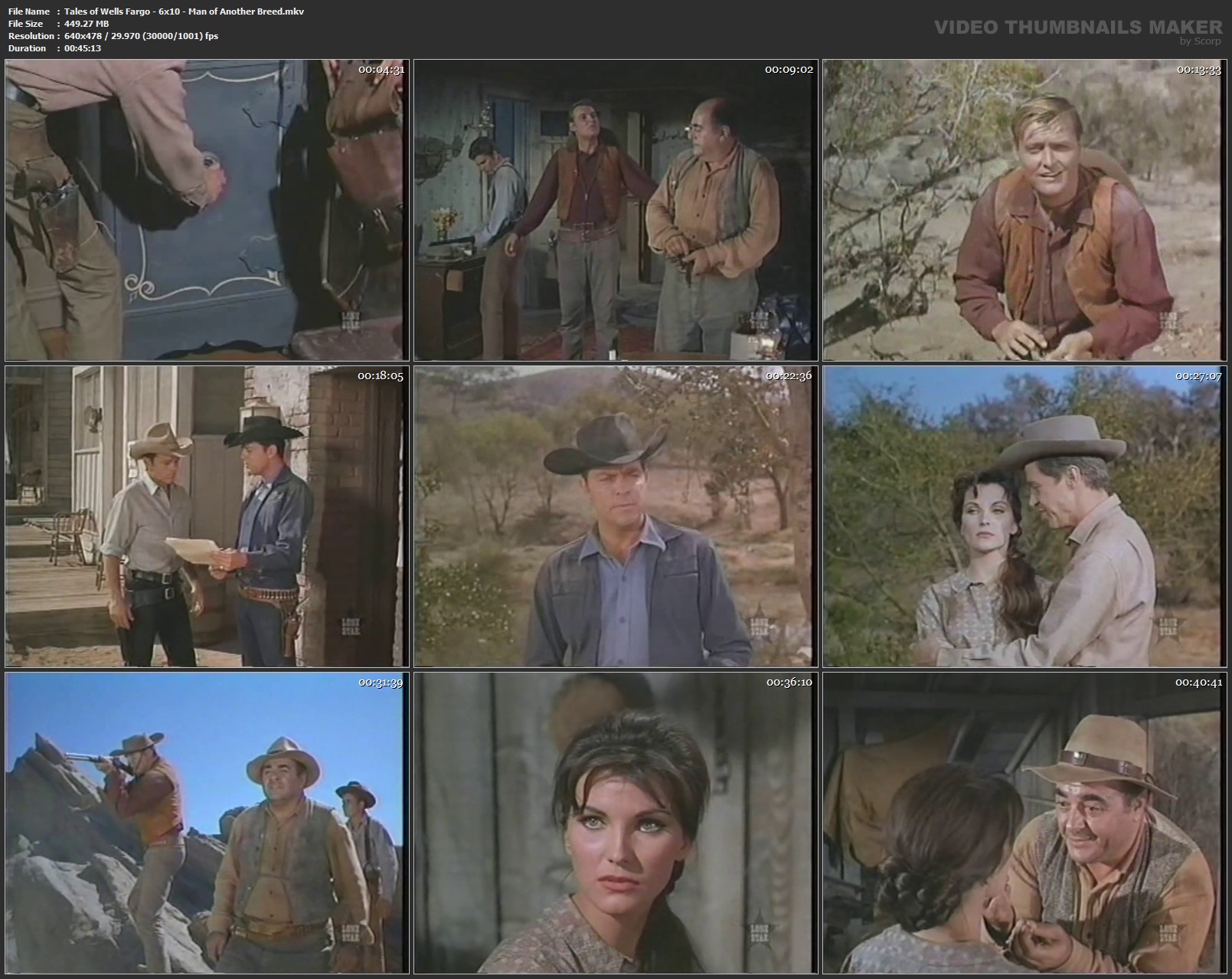Screen dimensions: 1232x979
Task: Select the file size value 449.27 MB
Action: 87,24
